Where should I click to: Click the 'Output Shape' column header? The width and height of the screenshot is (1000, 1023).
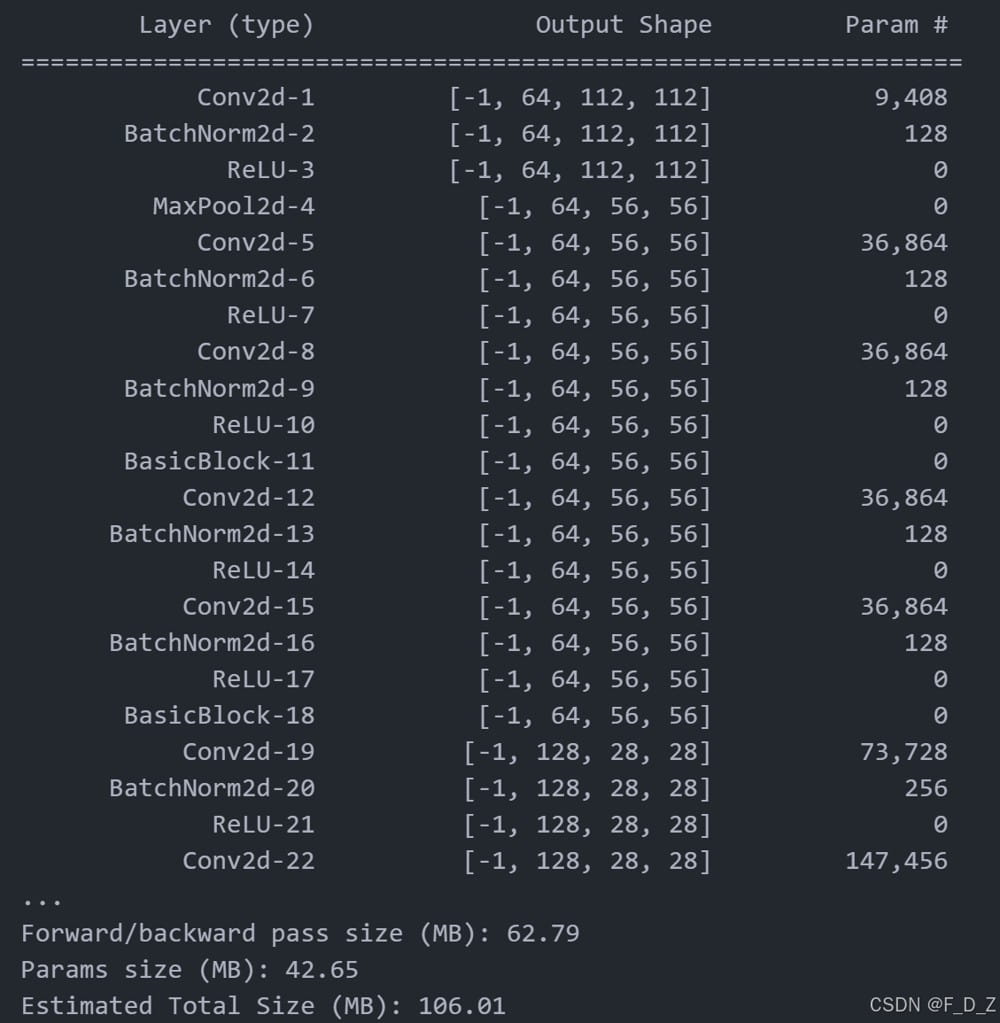pos(623,25)
